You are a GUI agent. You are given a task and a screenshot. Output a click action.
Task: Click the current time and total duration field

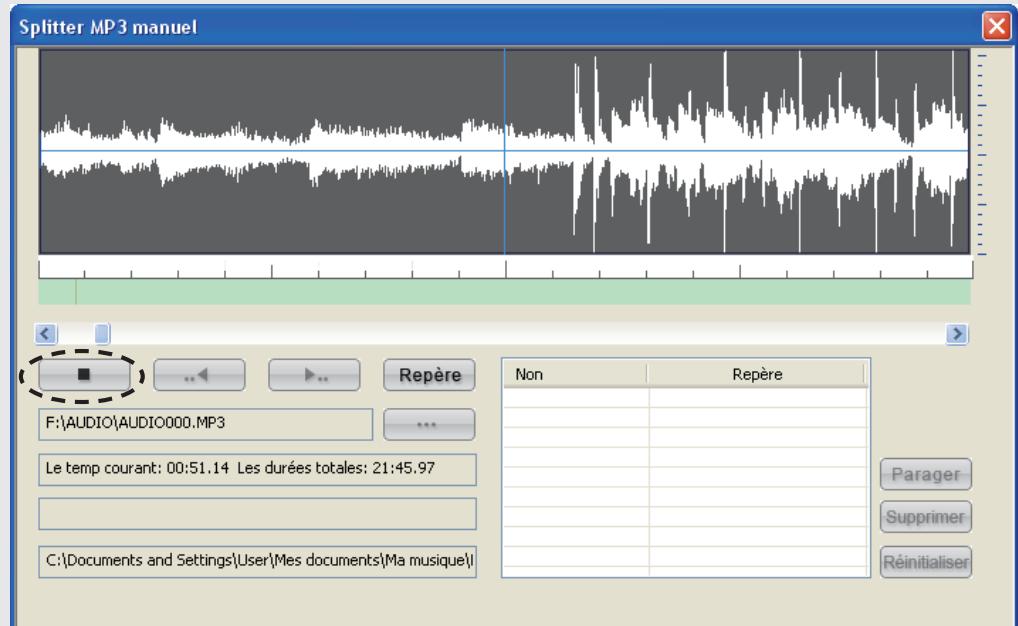tap(258, 470)
